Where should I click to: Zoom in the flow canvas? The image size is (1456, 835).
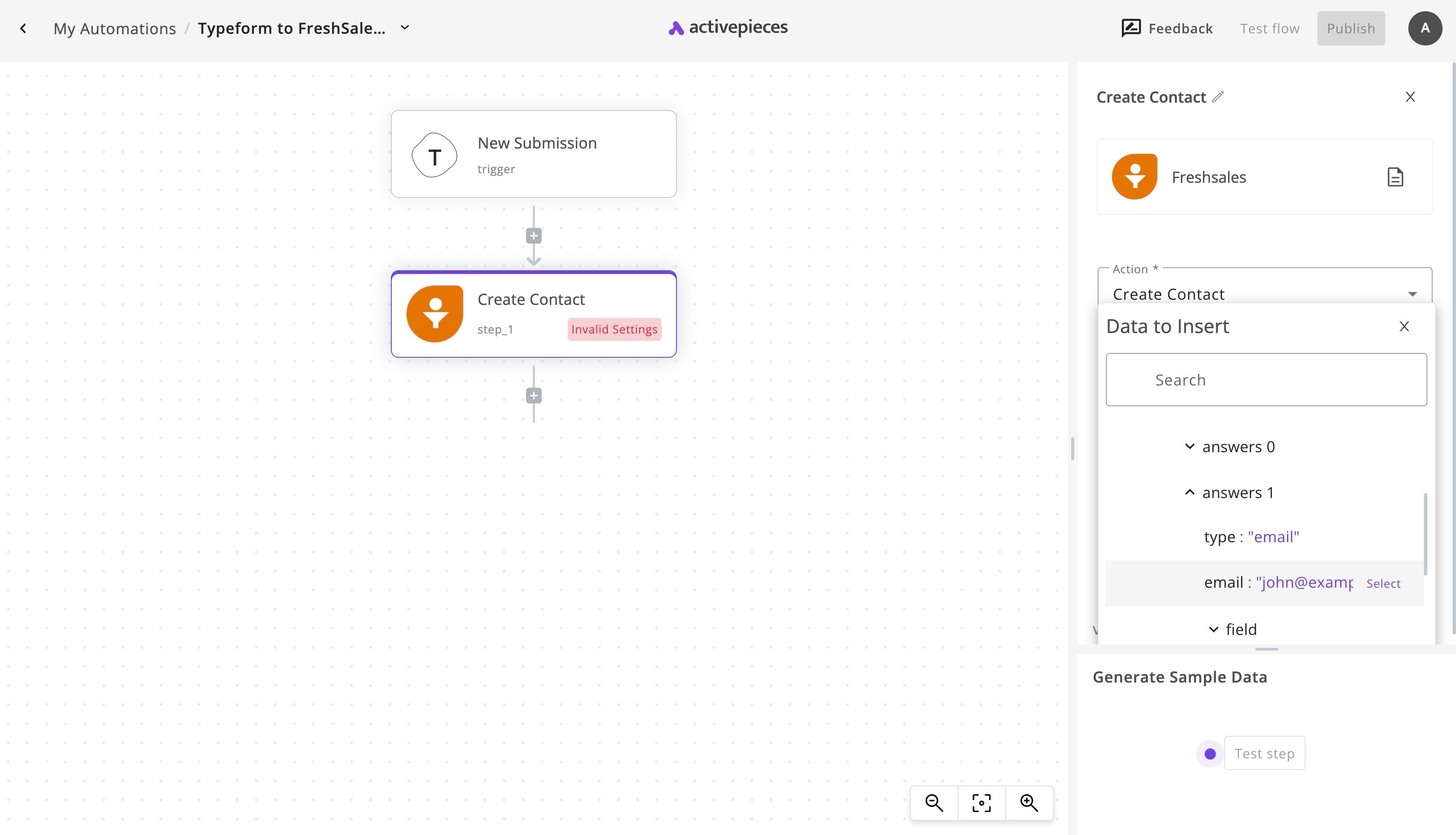tap(1029, 803)
